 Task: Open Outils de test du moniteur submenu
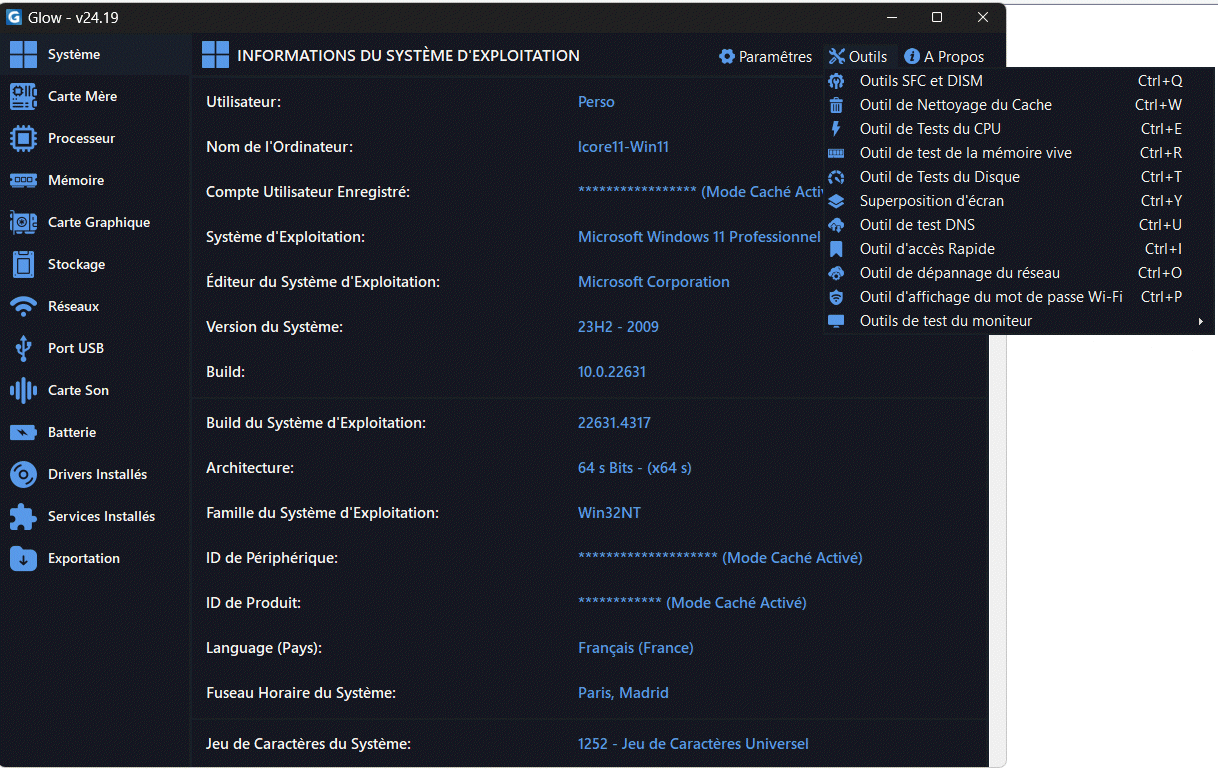click(1019, 321)
